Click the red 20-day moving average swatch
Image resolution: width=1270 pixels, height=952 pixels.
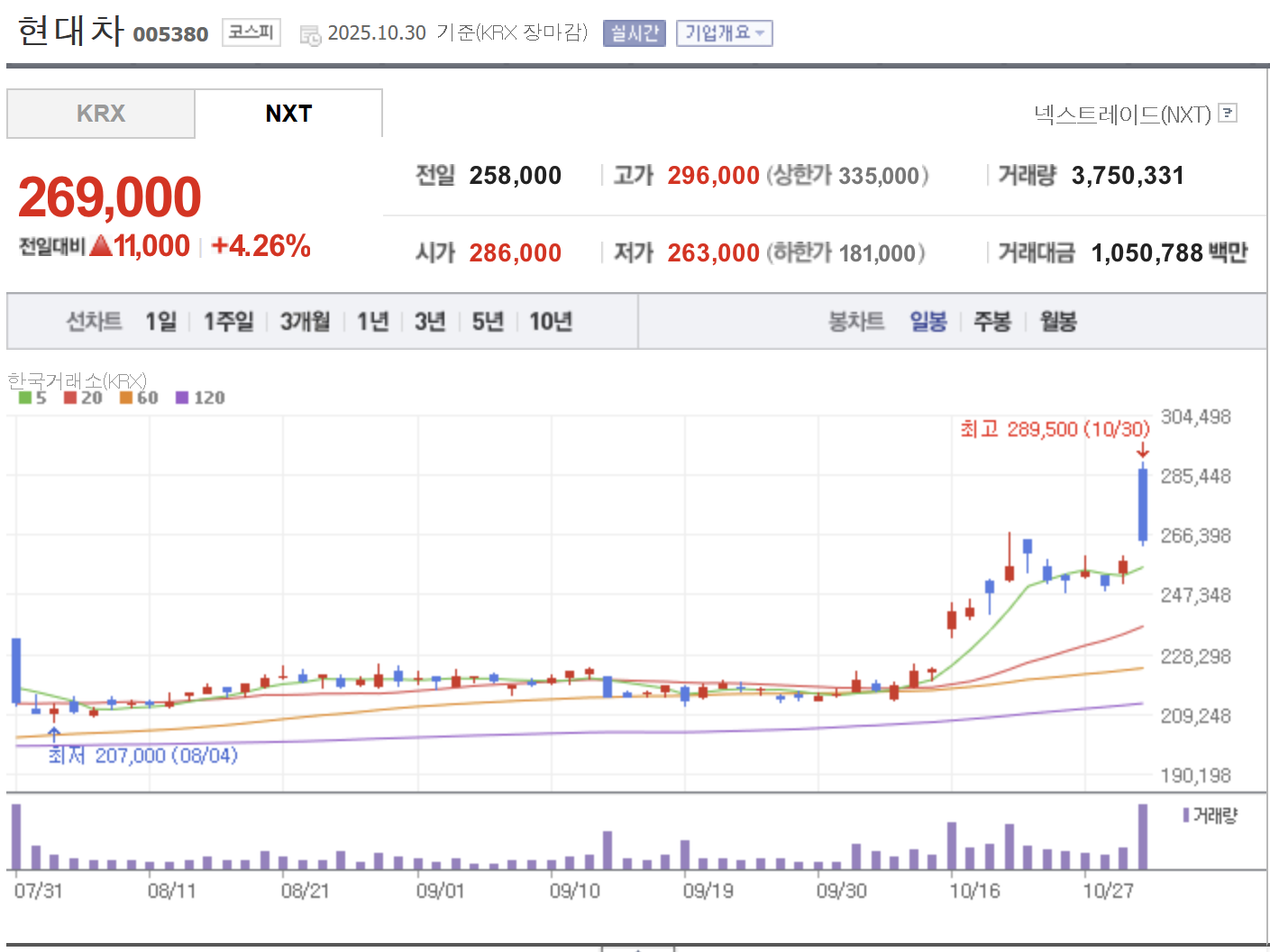70,398
